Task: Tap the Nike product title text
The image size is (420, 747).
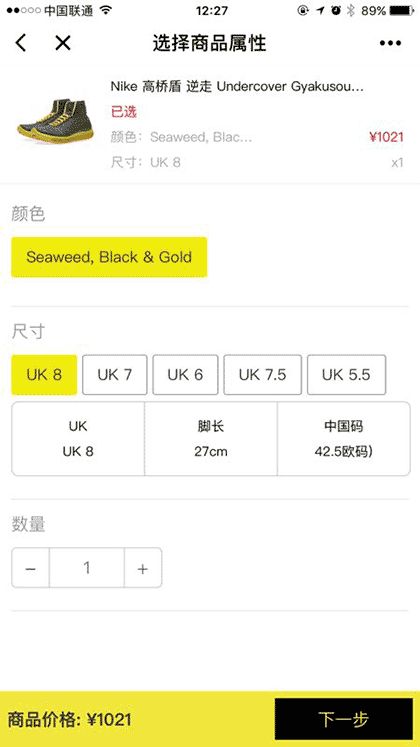Action: pos(237,87)
